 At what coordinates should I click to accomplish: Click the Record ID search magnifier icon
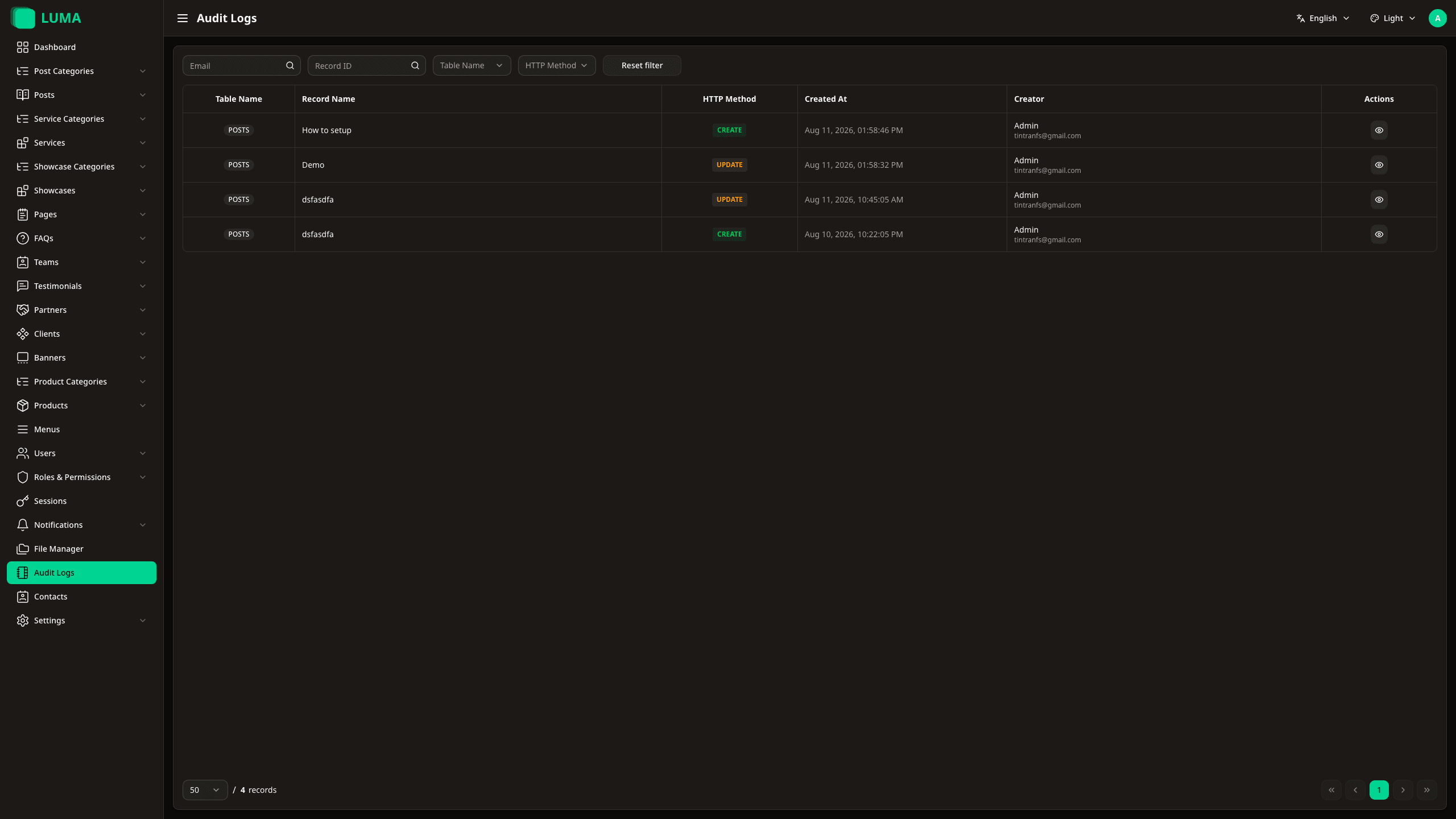pos(415,65)
